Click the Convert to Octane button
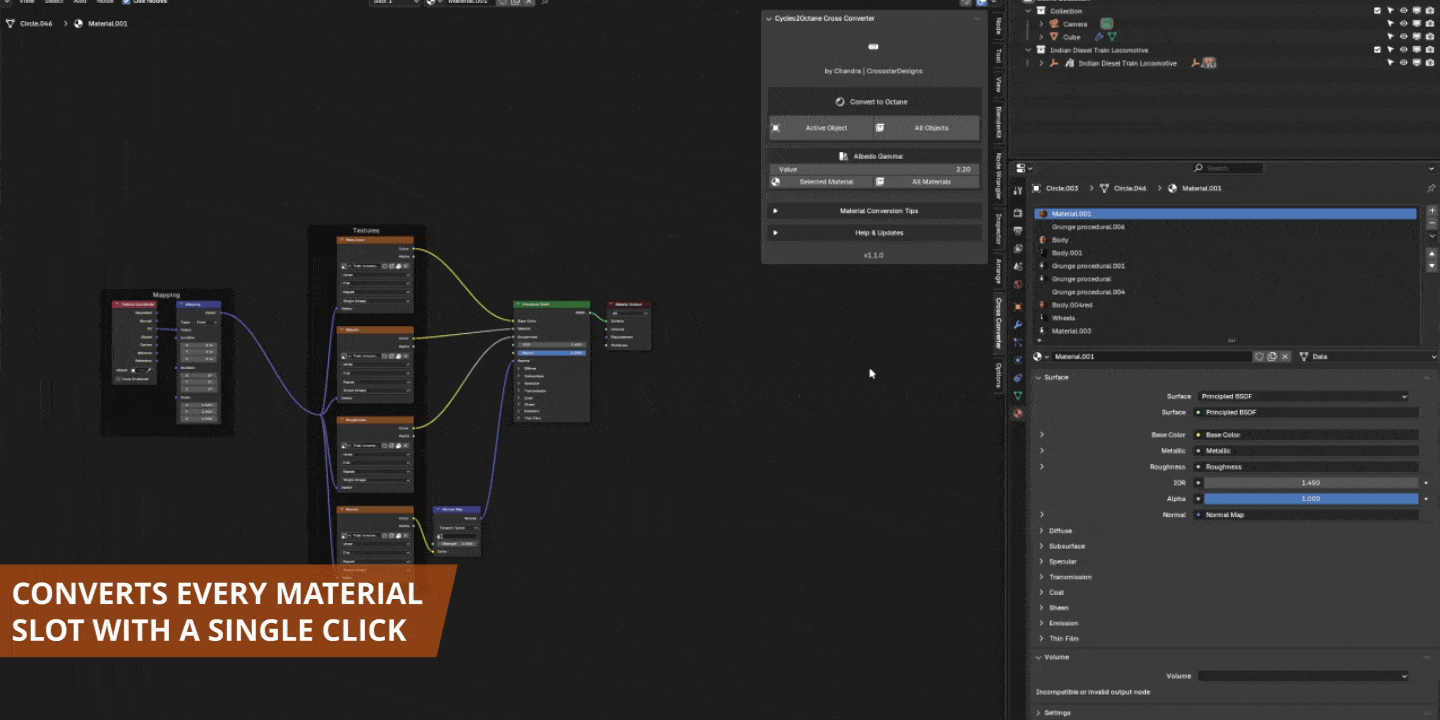1440x720 pixels. click(x=875, y=101)
